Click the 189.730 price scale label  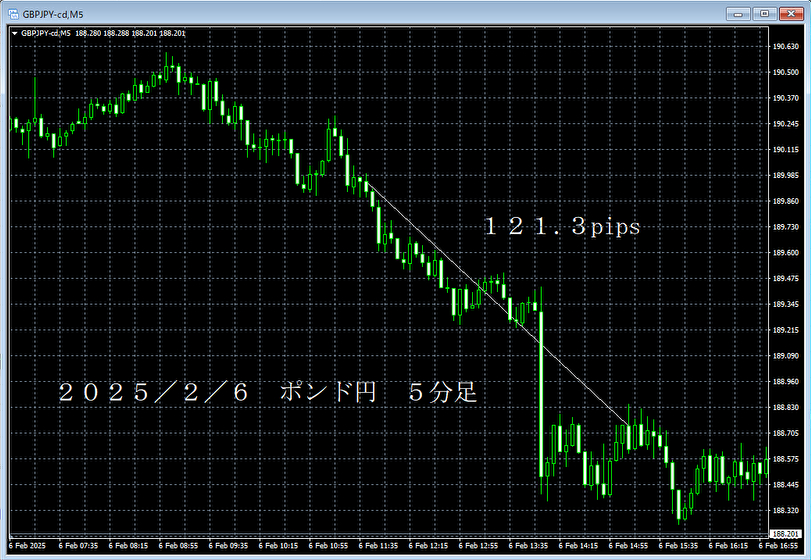pos(785,227)
